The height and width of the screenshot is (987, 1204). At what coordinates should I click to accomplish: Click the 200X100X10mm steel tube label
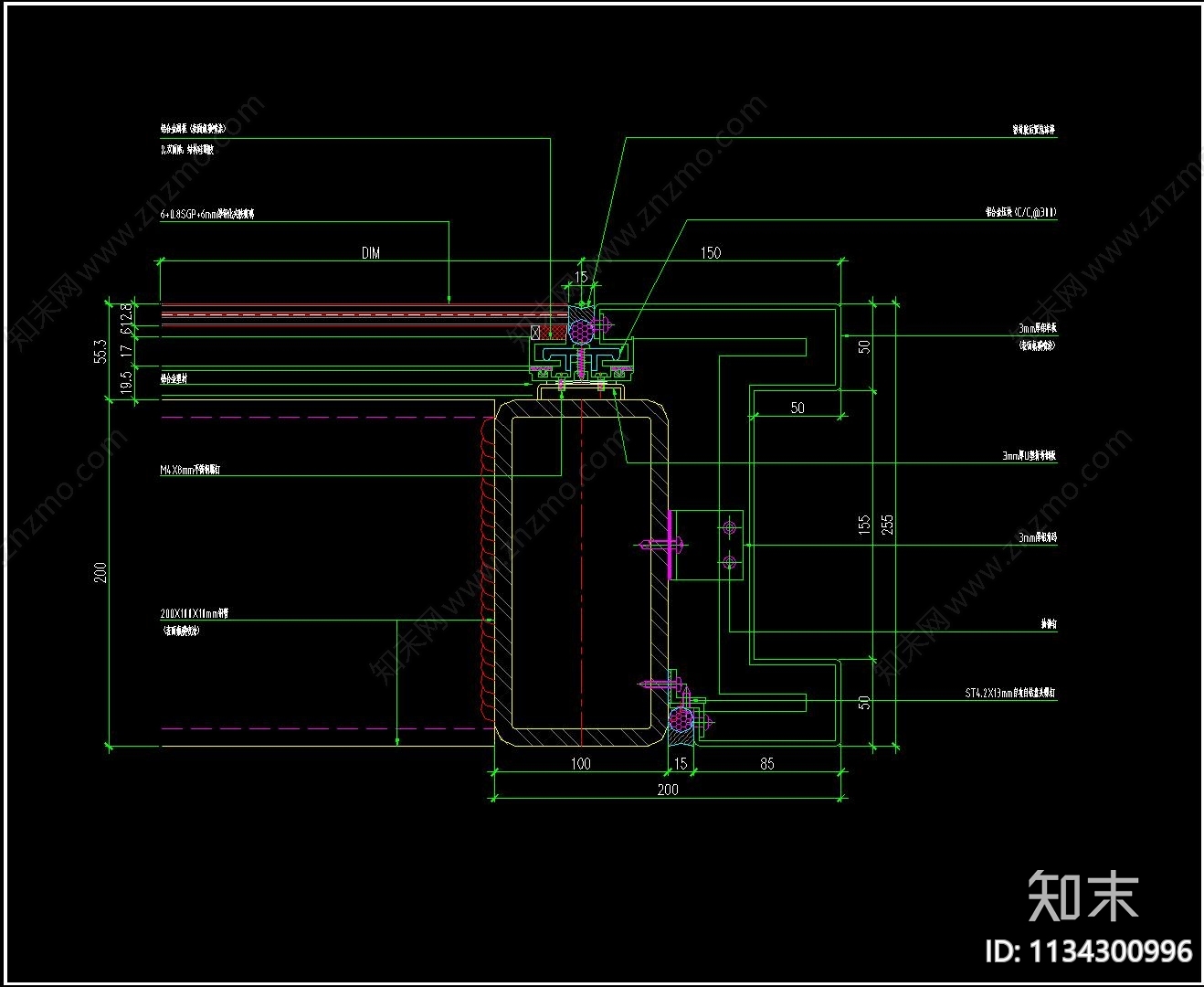click(x=195, y=614)
